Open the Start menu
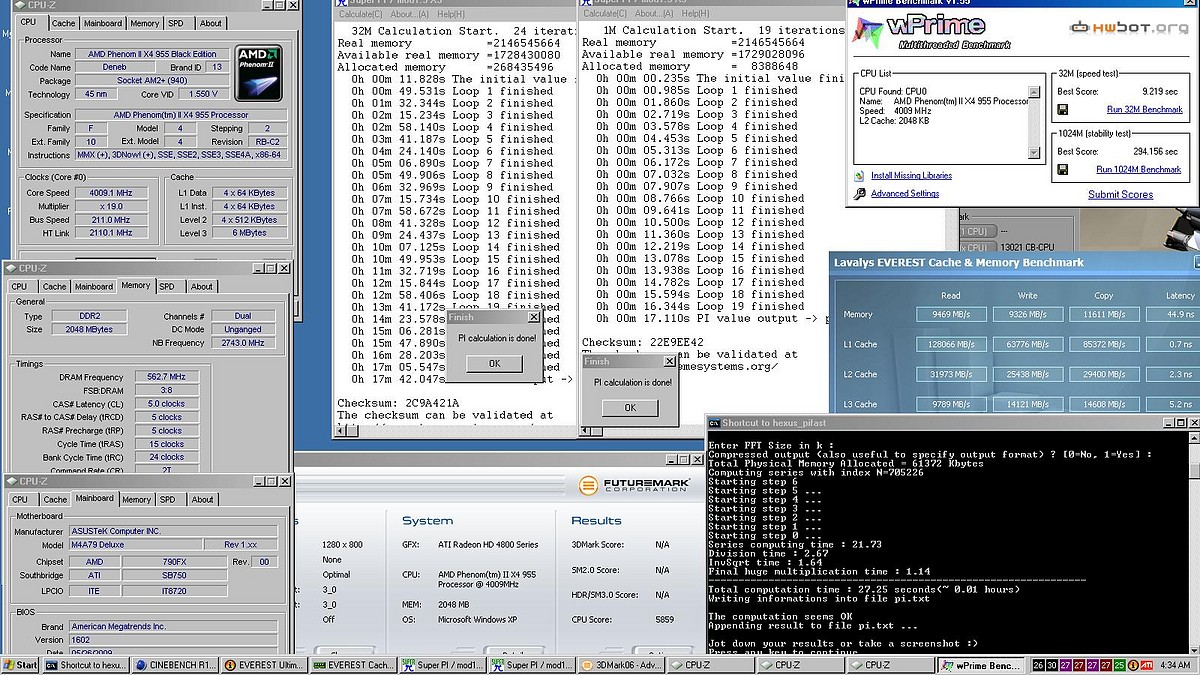1200x675 pixels. pyautogui.click(x=21, y=665)
